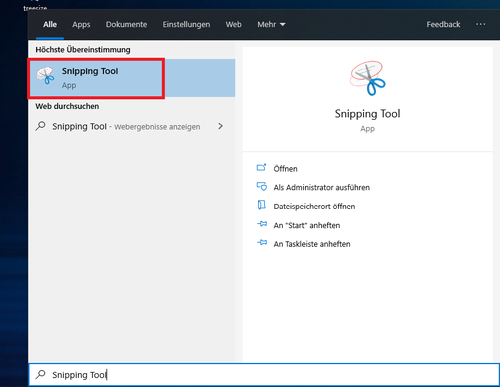Click the Öffnen open-window icon
The image size is (500, 387).
(x=261, y=168)
